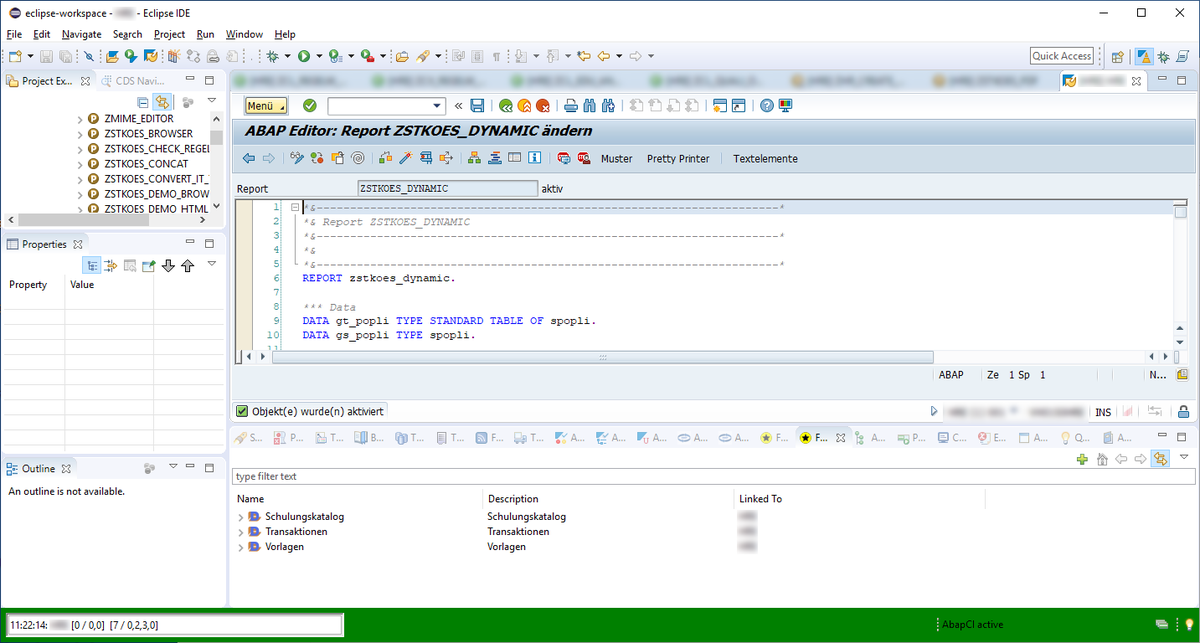The image size is (1200, 643).
Task: Click the lock icon in the SAP status bar
Action: 1183,411
